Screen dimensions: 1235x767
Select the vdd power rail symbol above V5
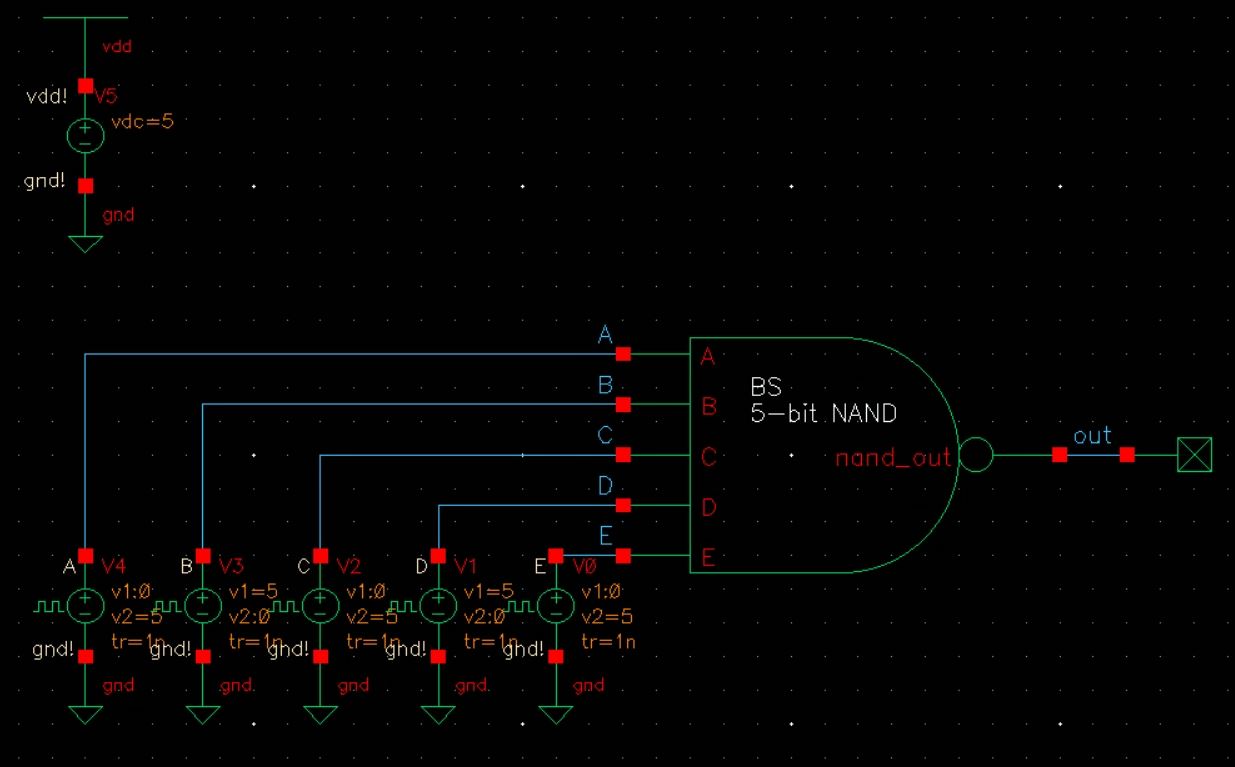coord(85,18)
